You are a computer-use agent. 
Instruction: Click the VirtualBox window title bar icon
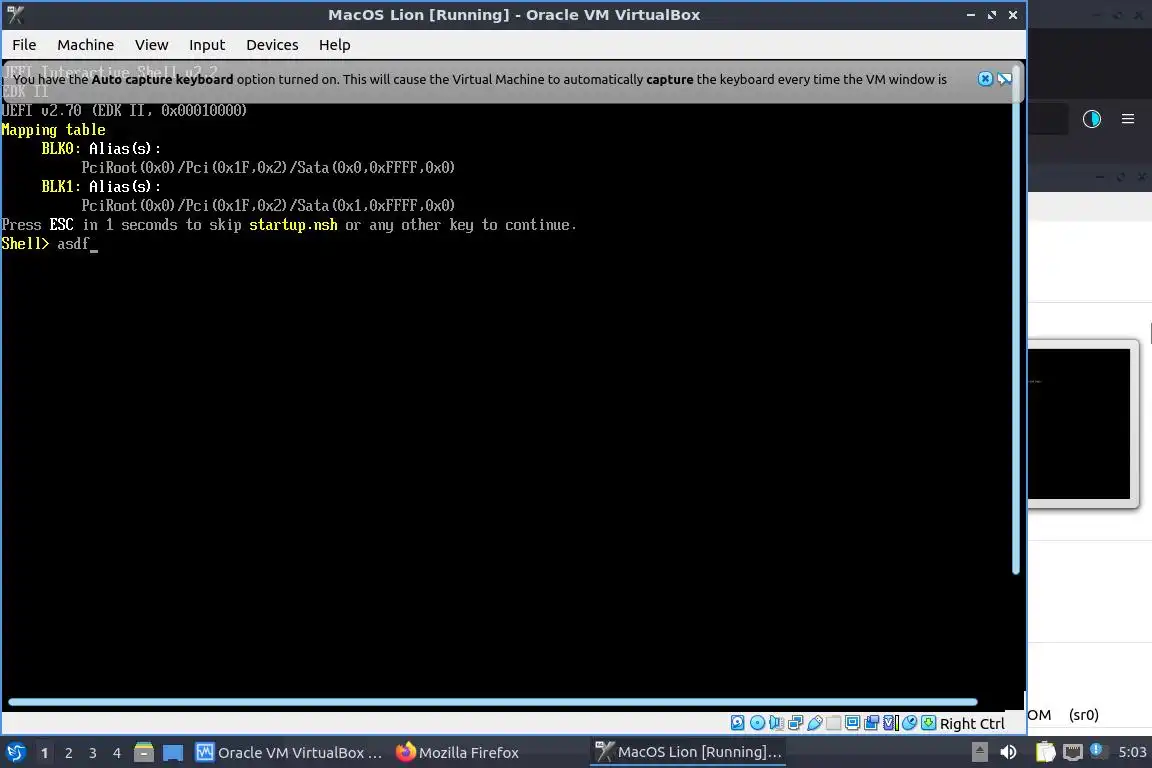[x=15, y=15]
